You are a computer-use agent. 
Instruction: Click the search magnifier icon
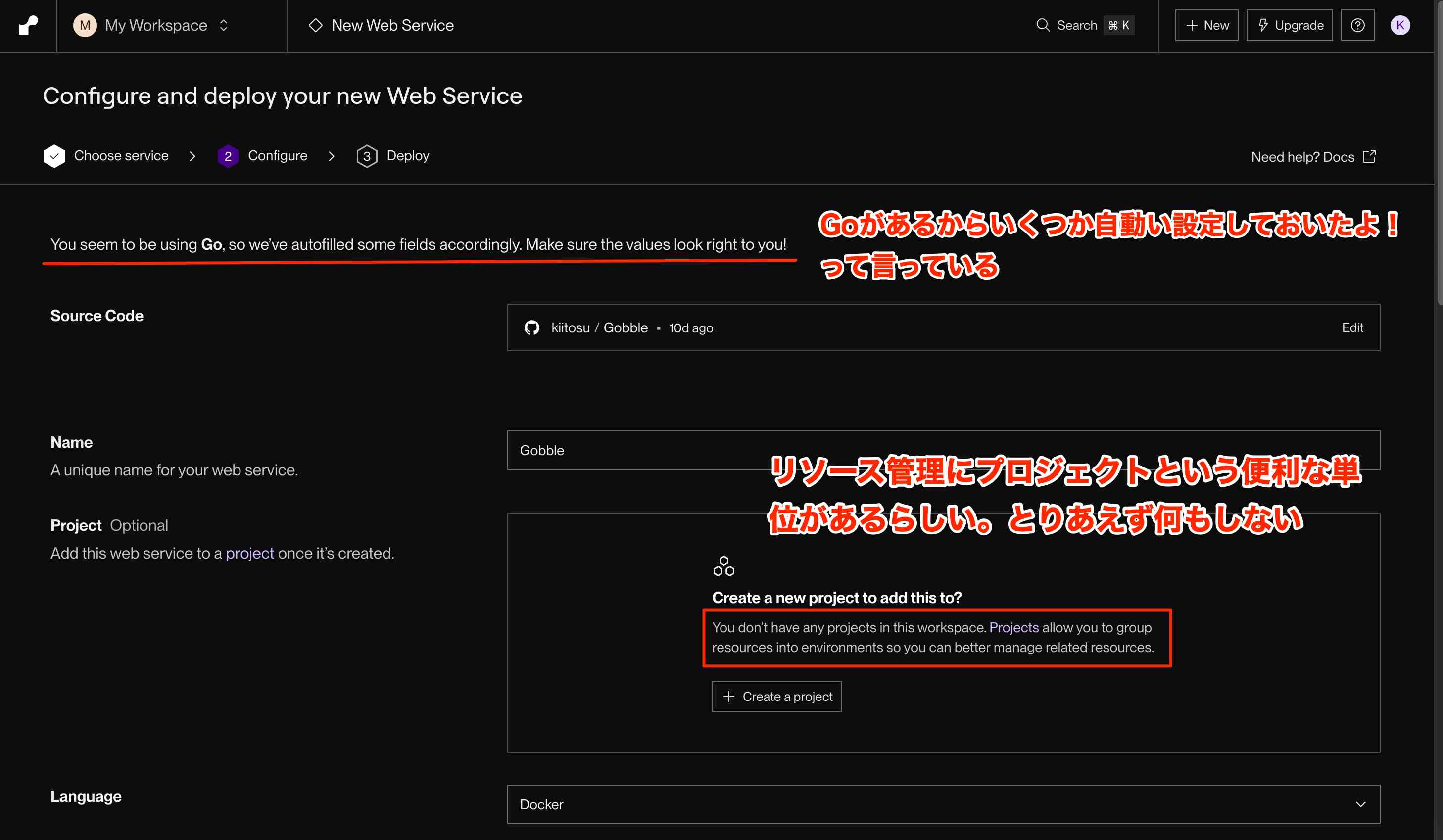point(1043,25)
